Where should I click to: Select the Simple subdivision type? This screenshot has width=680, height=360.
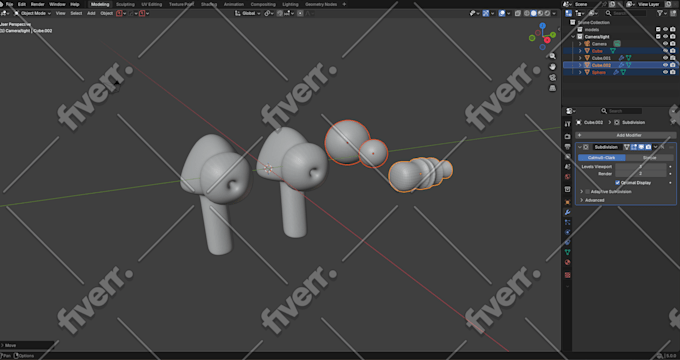click(x=649, y=157)
